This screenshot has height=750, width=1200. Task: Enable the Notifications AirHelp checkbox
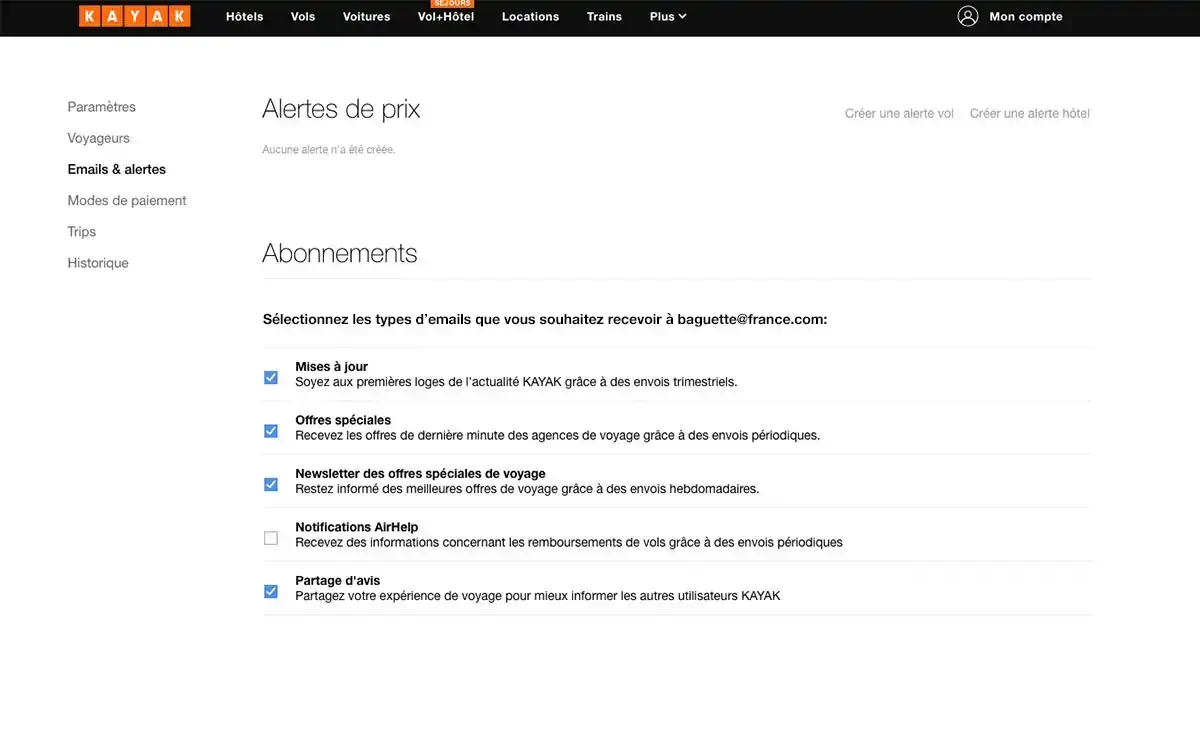coord(271,538)
